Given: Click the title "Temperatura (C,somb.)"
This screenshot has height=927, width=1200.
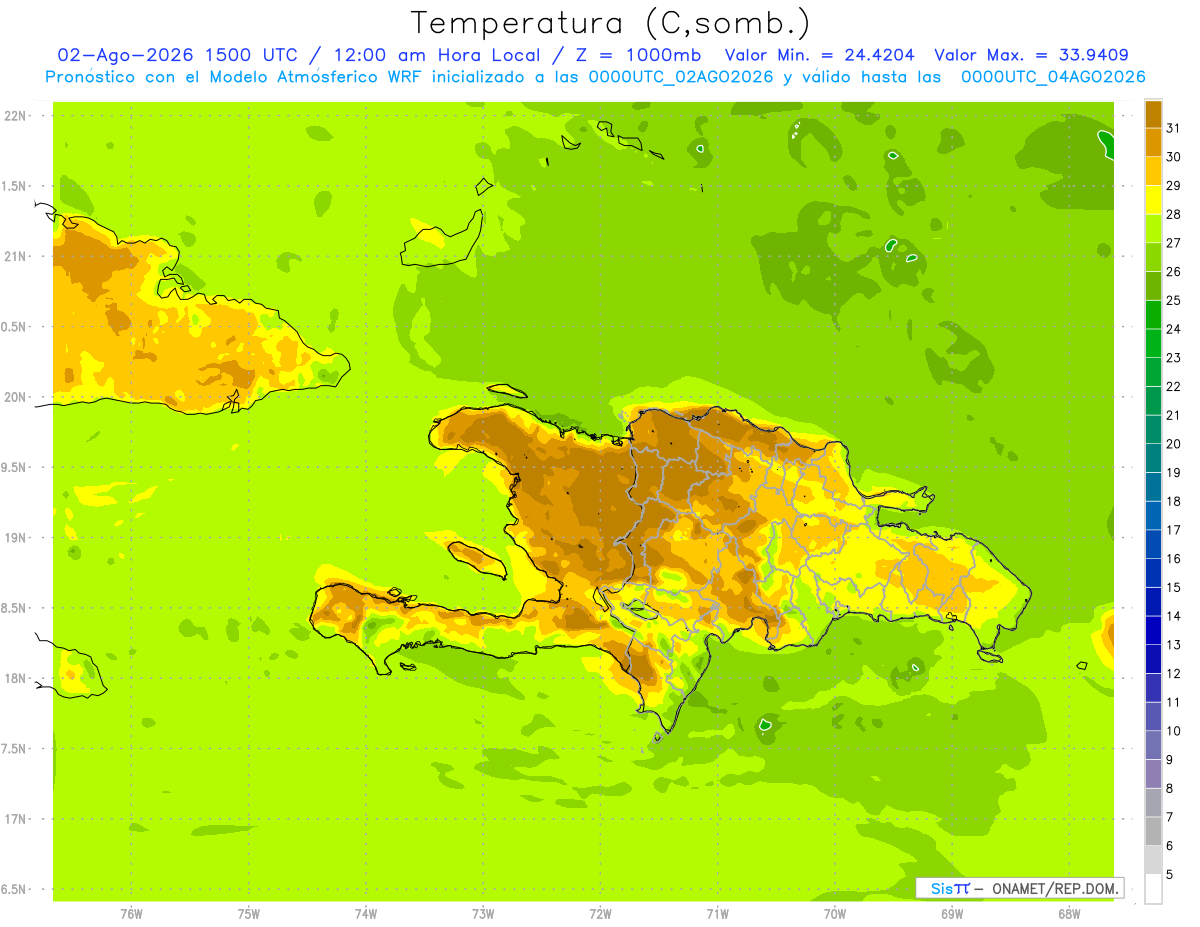Looking at the screenshot, I should click(611, 23).
